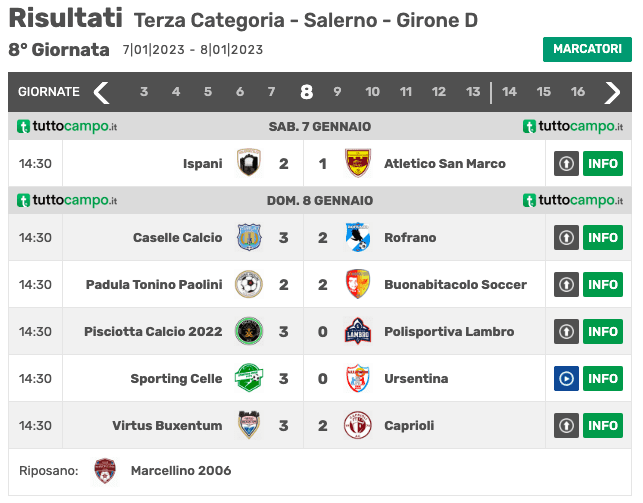Image resolution: width=643 pixels, height=503 pixels.
Task: Open the Buonabitacolo Soccer team link
Action: pyautogui.click(x=455, y=285)
